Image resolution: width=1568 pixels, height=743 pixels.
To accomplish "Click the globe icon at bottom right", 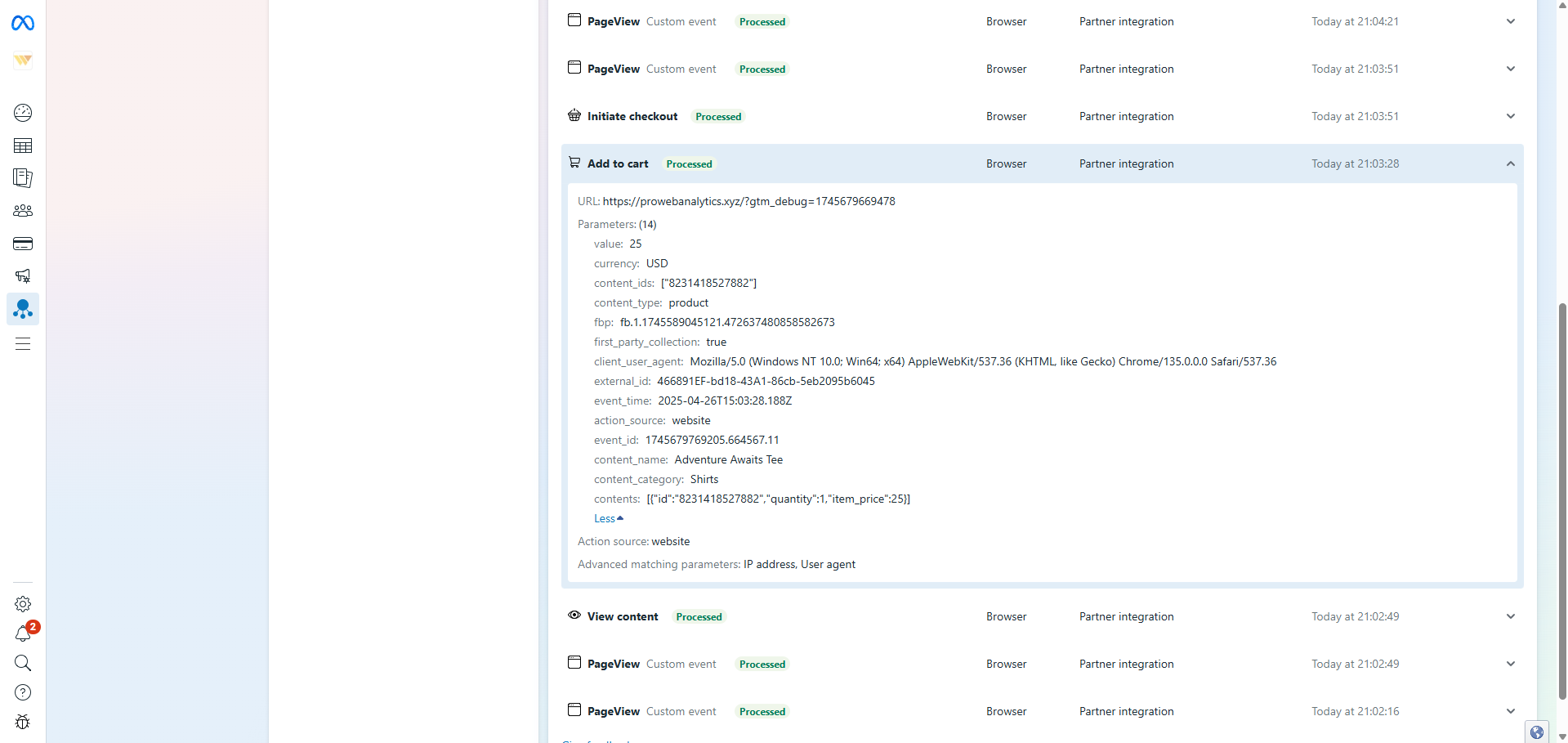I will point(1537,732).
